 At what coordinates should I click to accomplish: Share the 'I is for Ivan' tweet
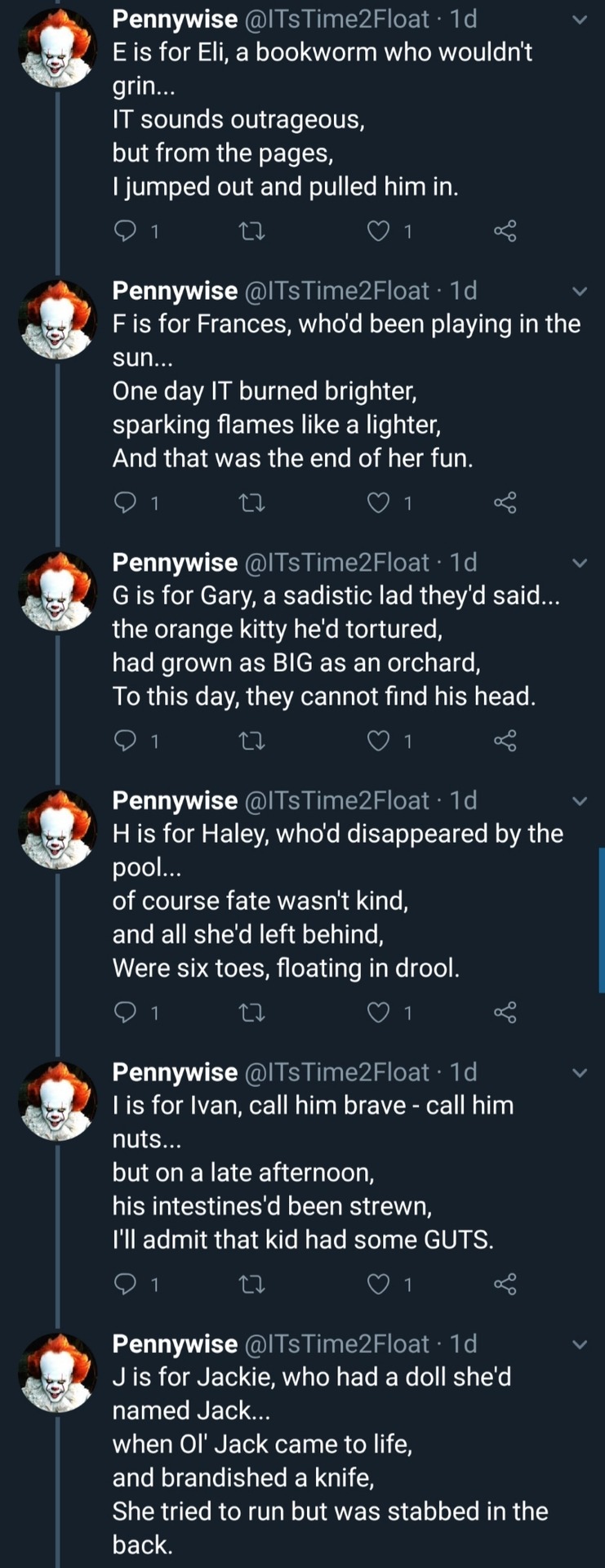(x=505, y=1285)
